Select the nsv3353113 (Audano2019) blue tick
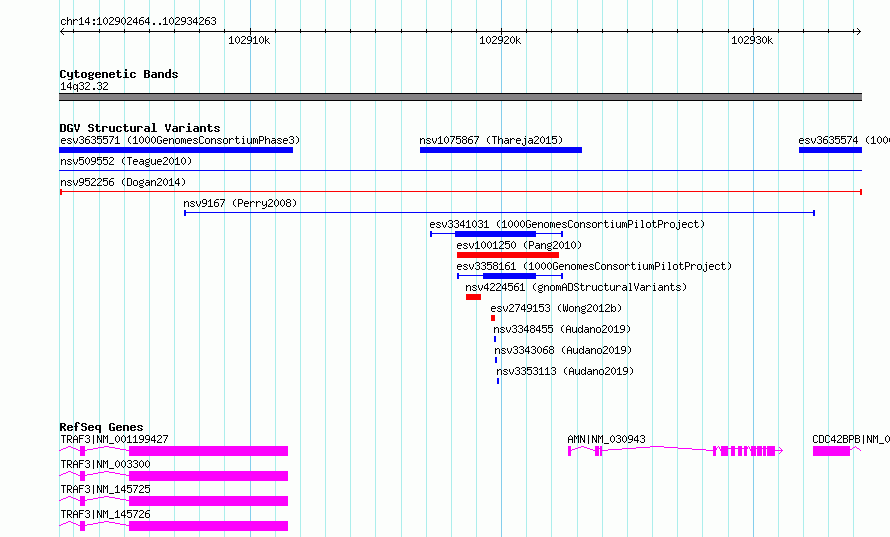Image resolution: width=890 pixels, height=537 pixels. point(498,381)
